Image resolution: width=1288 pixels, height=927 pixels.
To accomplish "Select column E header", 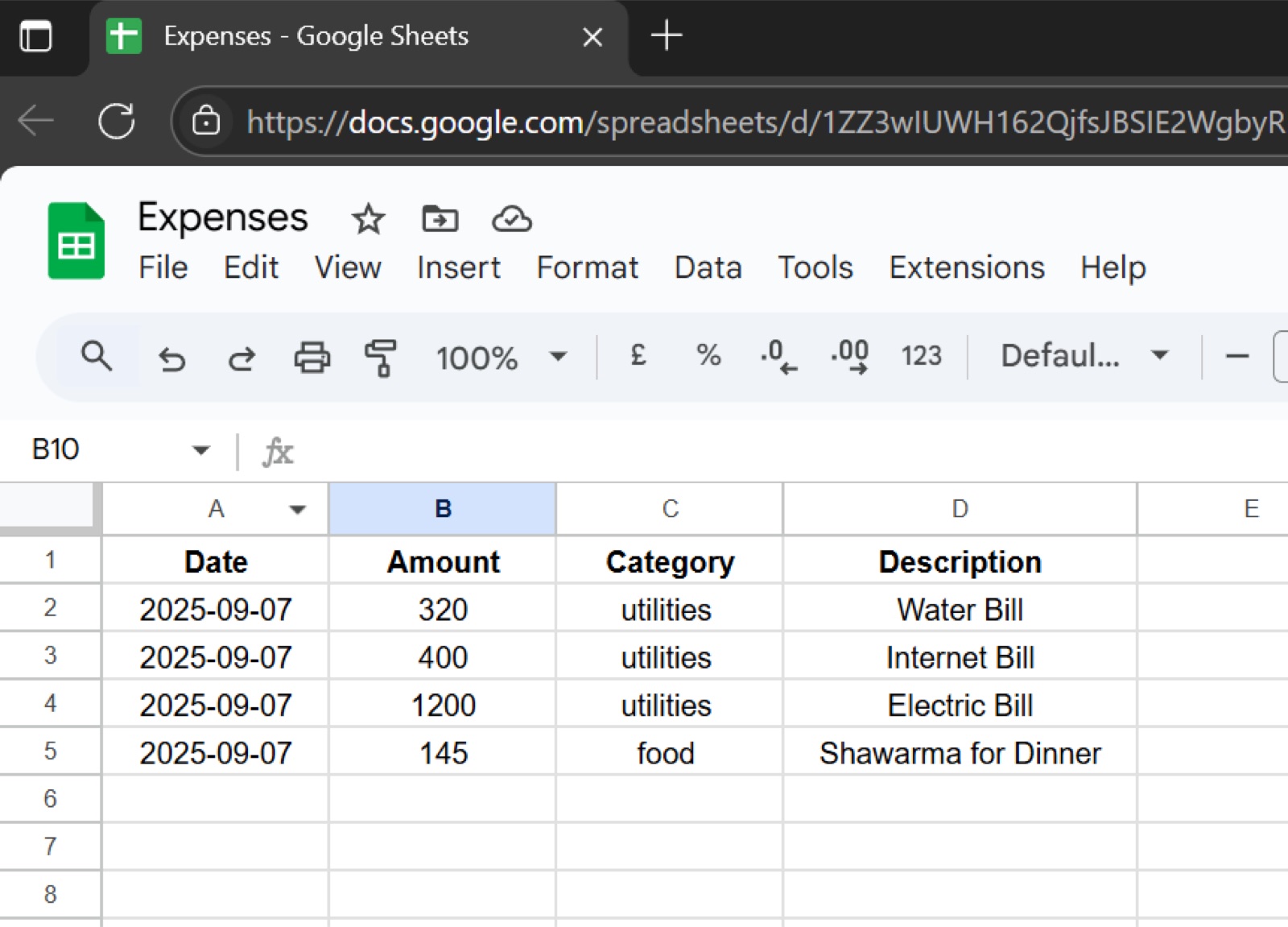I will tap(1214, 509).
